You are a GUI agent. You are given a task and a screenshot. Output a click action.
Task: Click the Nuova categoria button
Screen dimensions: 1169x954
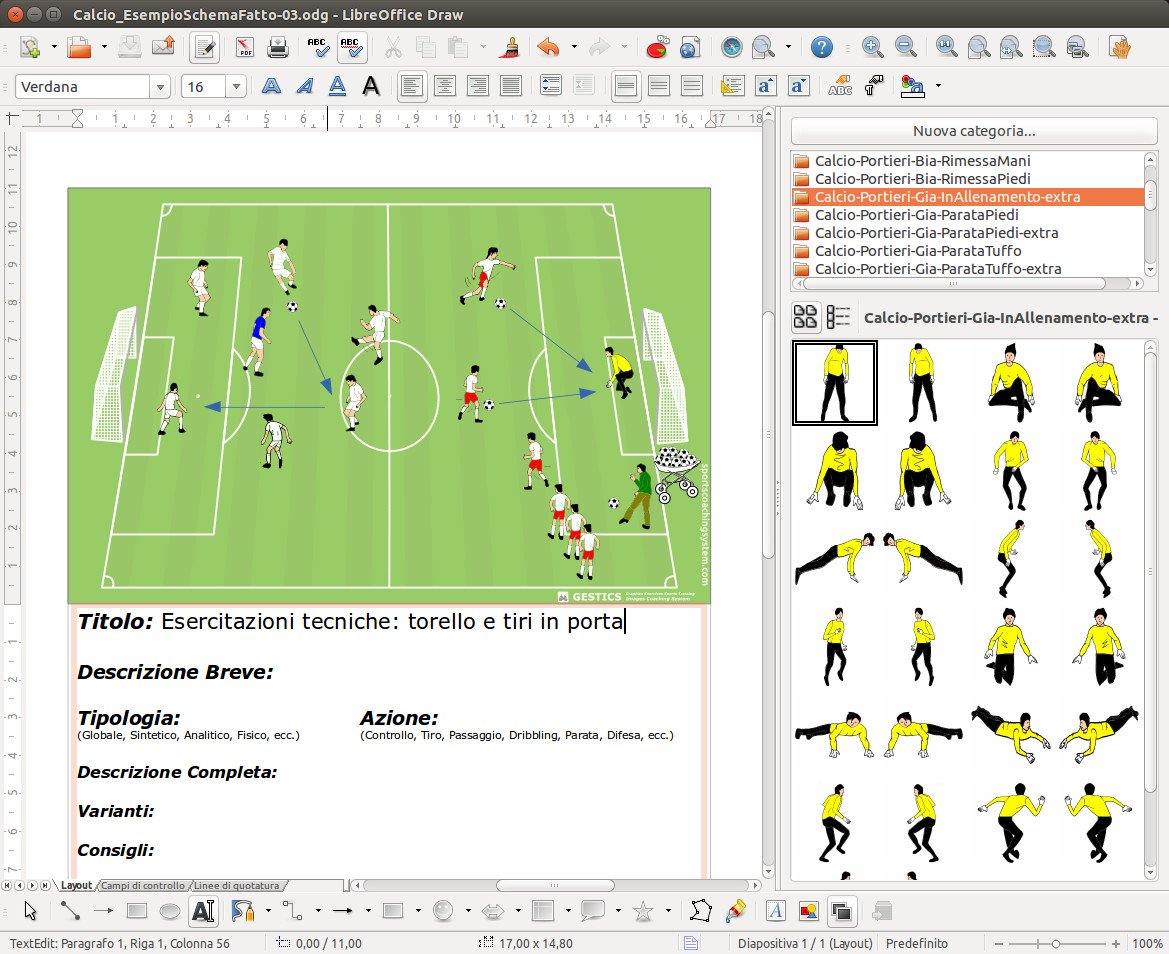973,131
